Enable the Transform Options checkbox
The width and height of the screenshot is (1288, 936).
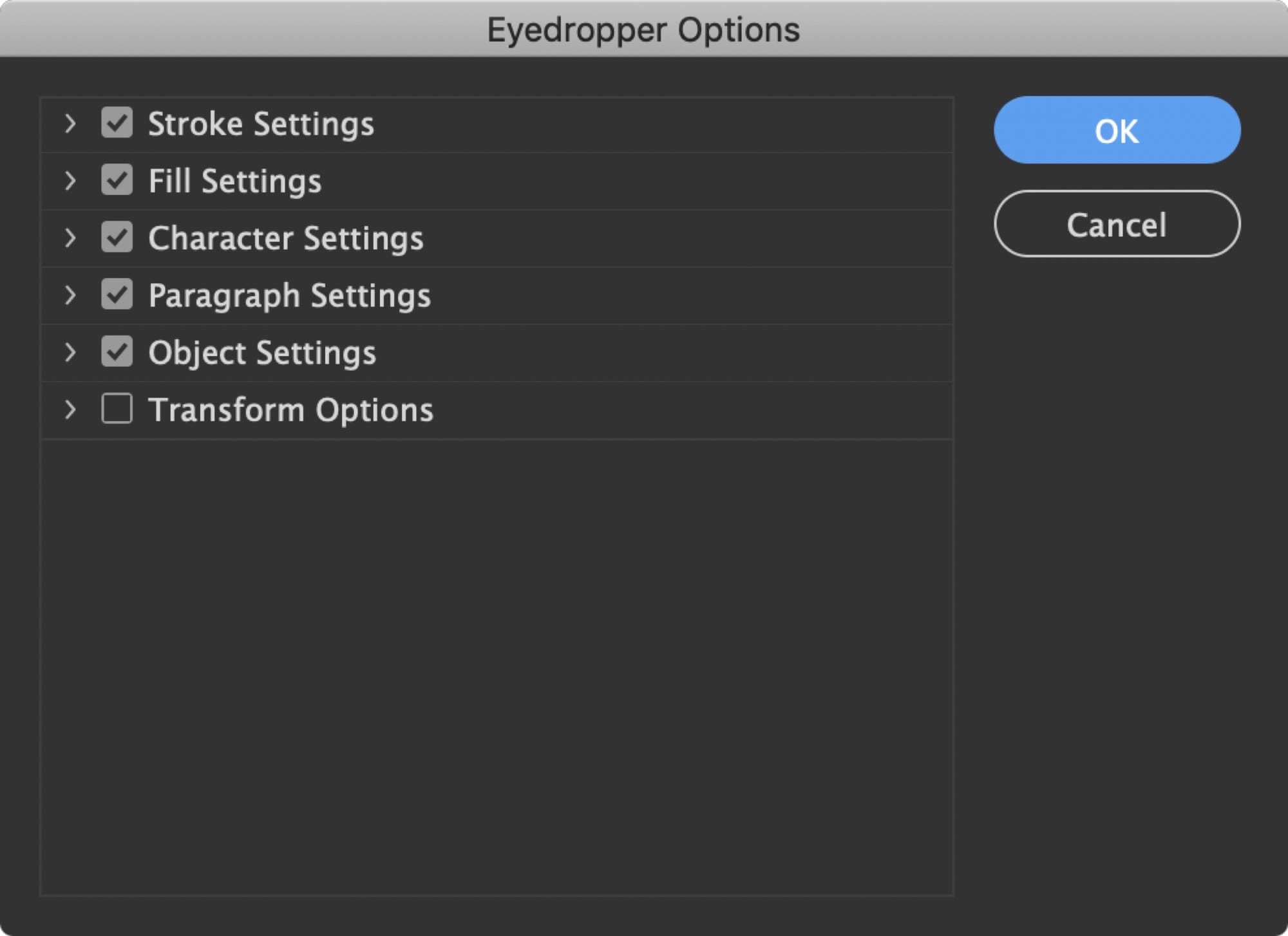coord(117,409)
